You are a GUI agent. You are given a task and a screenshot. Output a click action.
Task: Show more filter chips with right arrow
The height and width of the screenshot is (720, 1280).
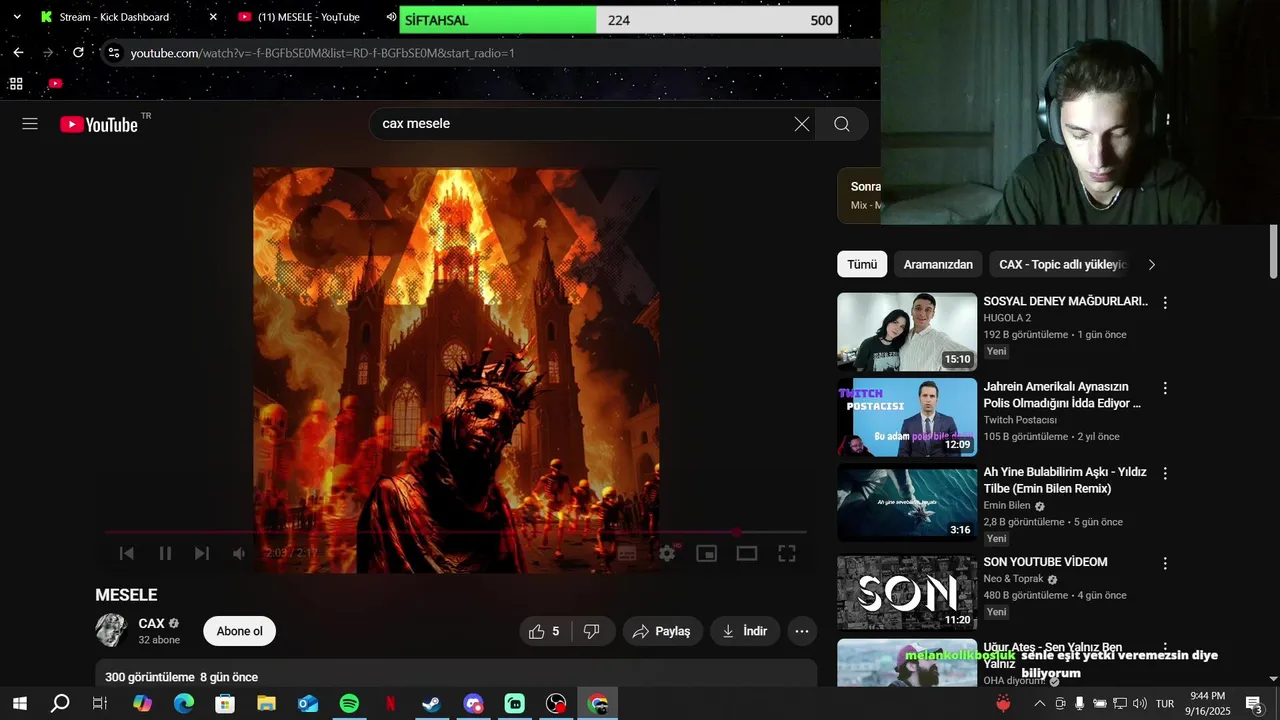click(1151, 264)
